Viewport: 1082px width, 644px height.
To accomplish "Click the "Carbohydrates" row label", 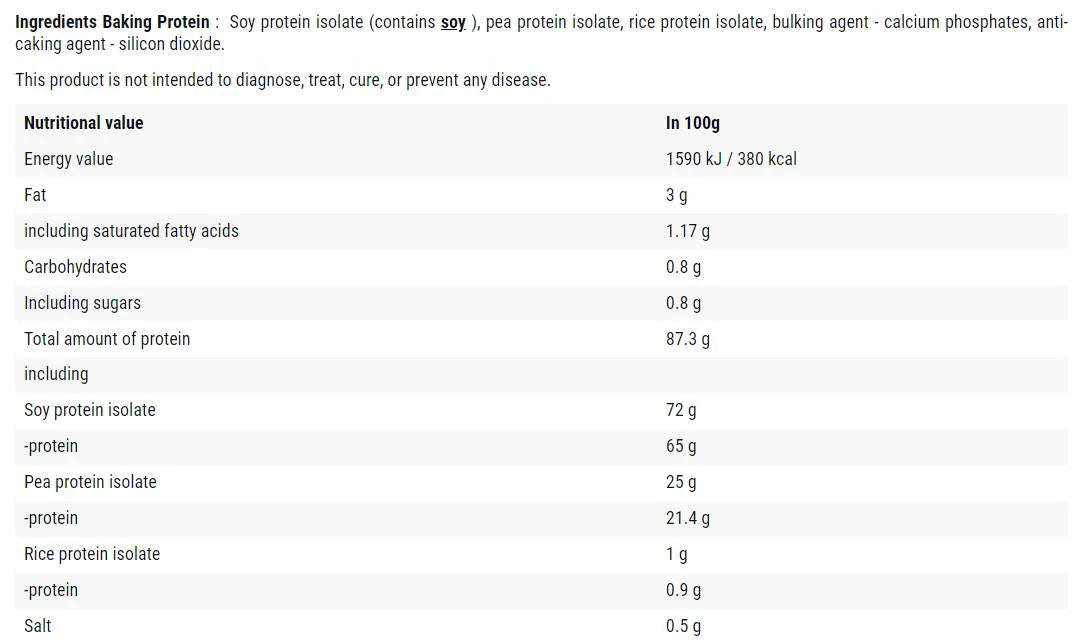I will (x=76, y=267).
